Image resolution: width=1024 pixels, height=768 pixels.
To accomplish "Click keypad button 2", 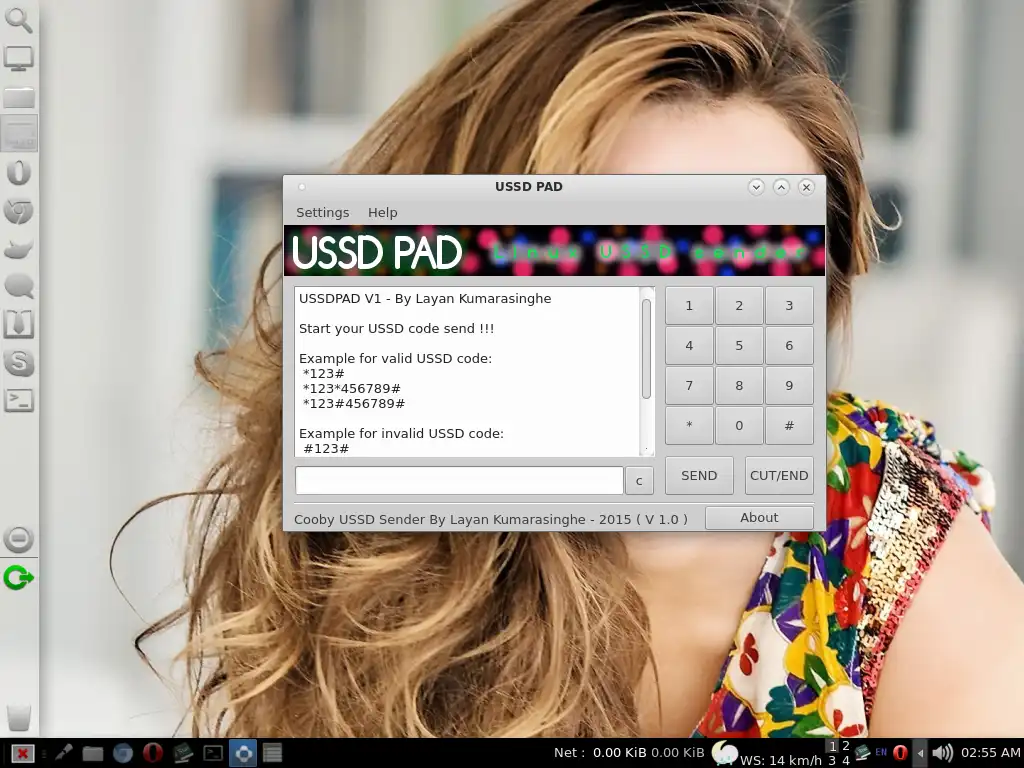I will 739,306.
